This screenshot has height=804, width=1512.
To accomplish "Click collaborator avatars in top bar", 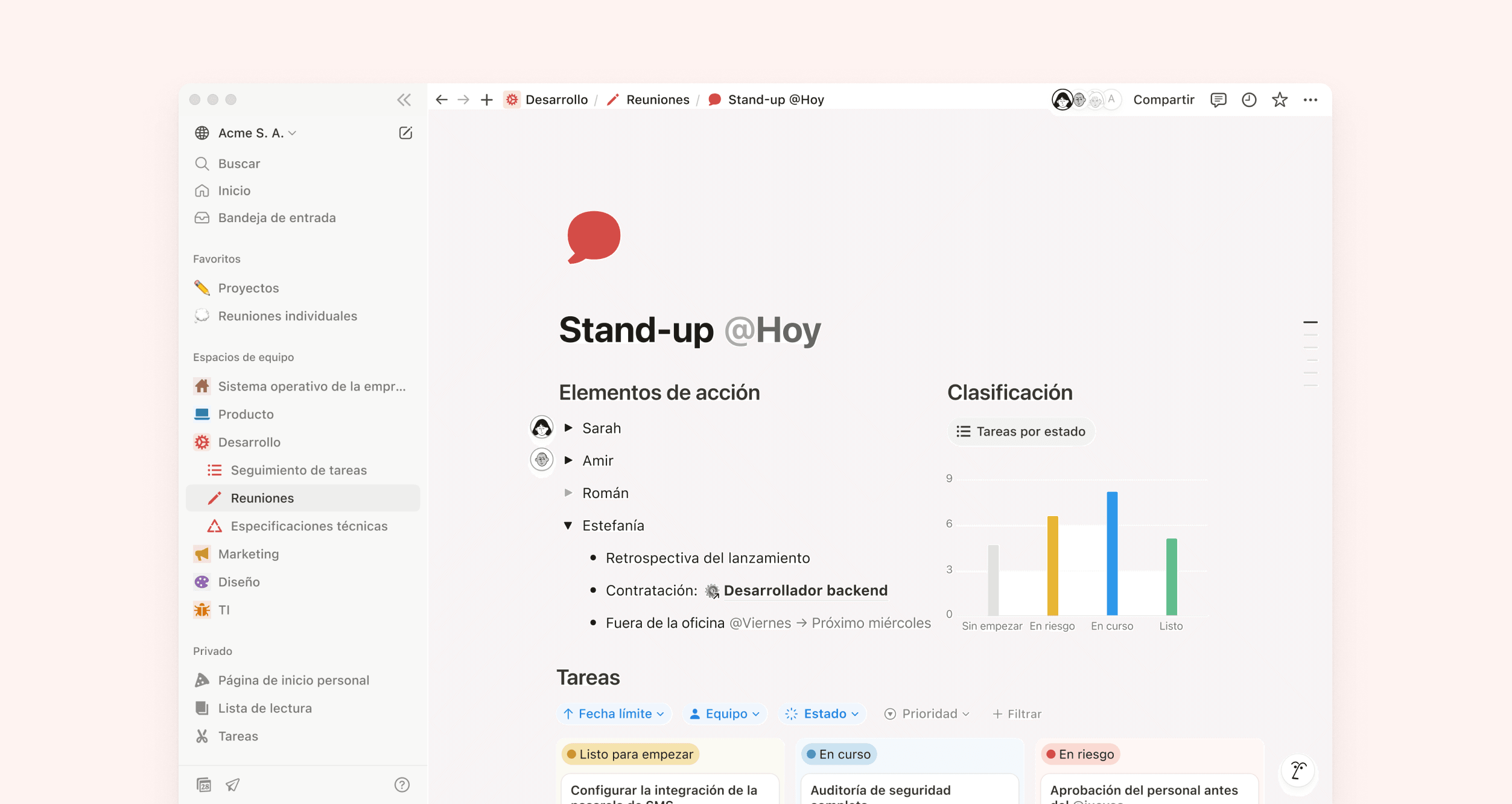I will point(1086,100).
